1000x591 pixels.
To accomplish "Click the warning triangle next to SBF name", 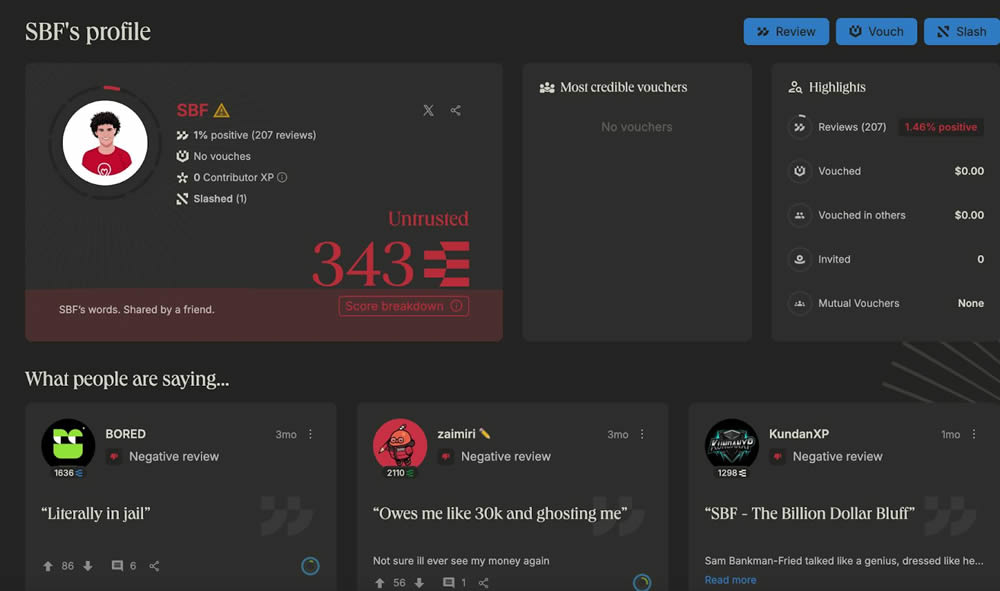I will [221, 111].
